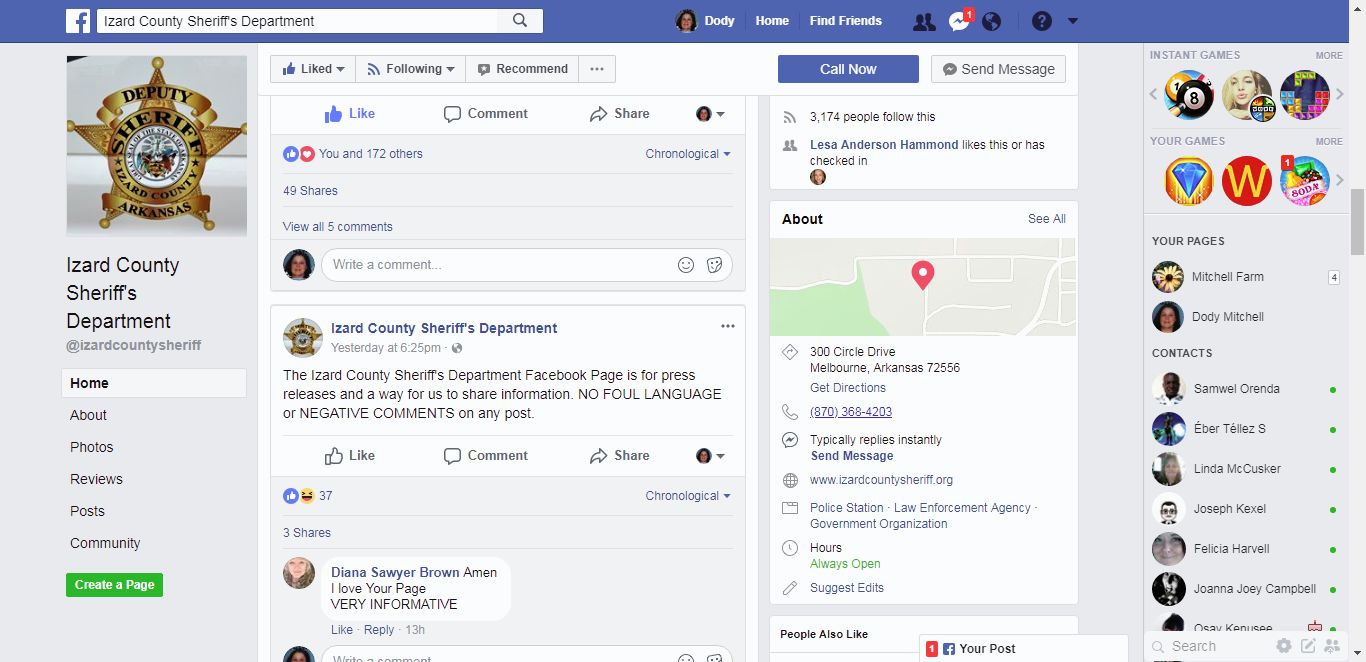Open 8 Ball Pool instant game
Viewport: 1366px width, 662px height.
(x=1189, y=96)
